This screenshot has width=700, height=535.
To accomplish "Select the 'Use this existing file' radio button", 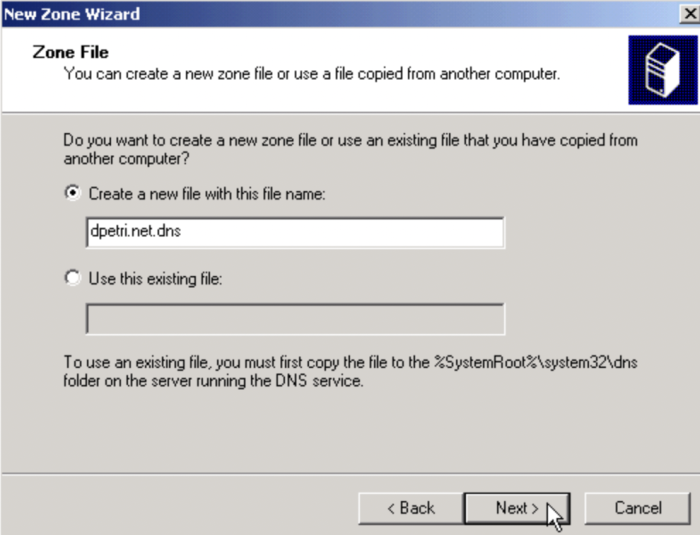I will click(x=72, y=279).
